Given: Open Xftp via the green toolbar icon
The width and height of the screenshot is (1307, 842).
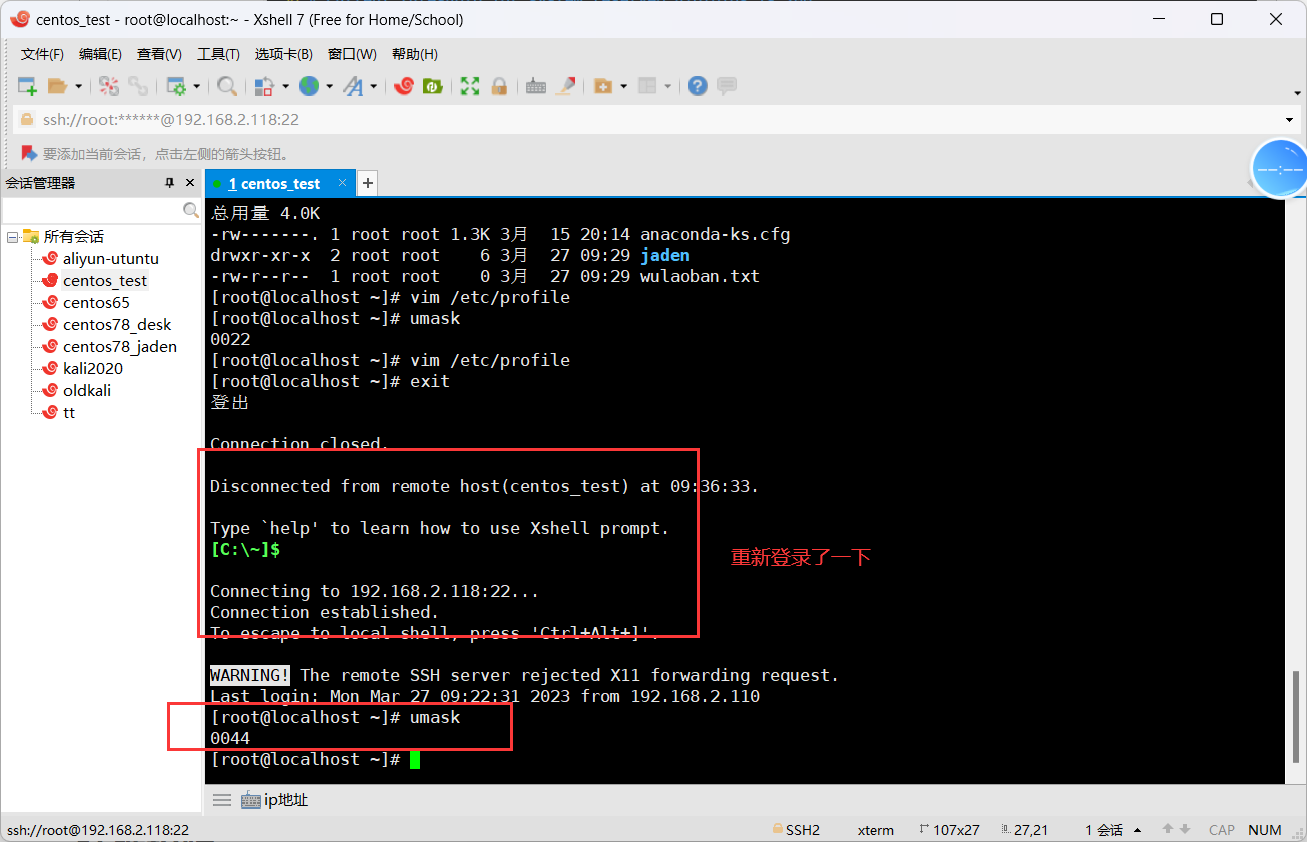Looking at the screenshot, I should pyautogui.click(x=433, y=87).
